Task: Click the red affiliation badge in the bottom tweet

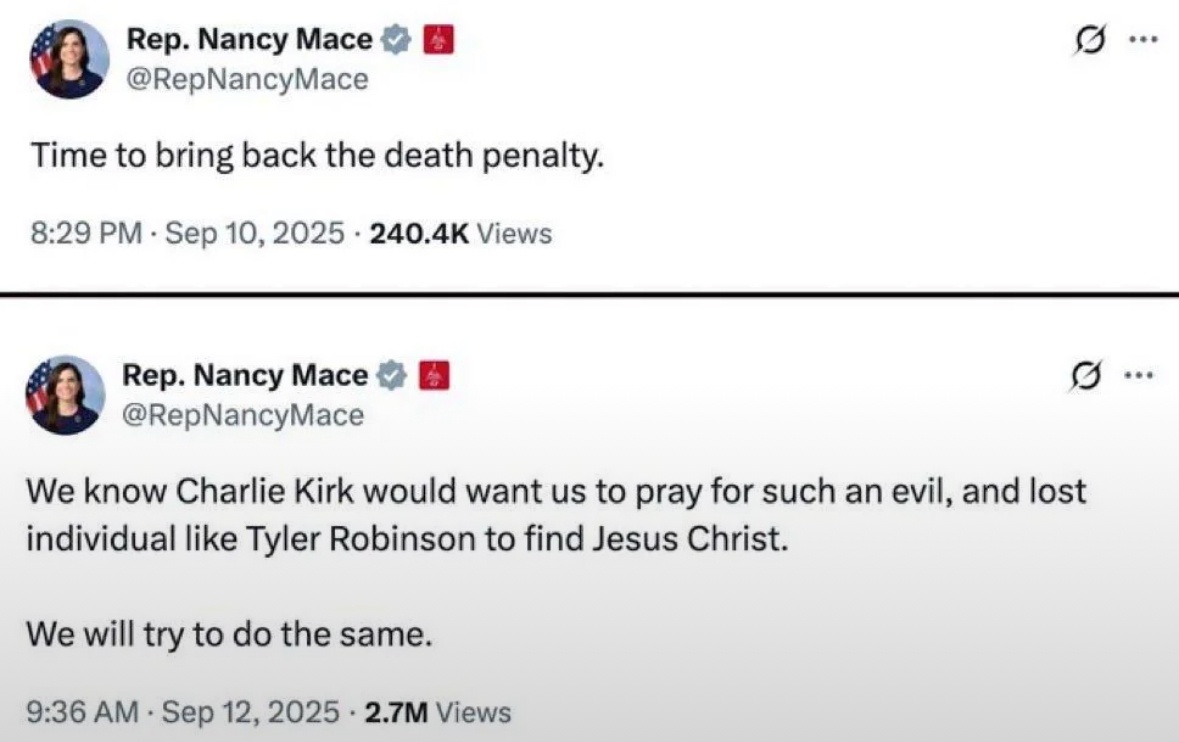Action: [x=434, y=376]
